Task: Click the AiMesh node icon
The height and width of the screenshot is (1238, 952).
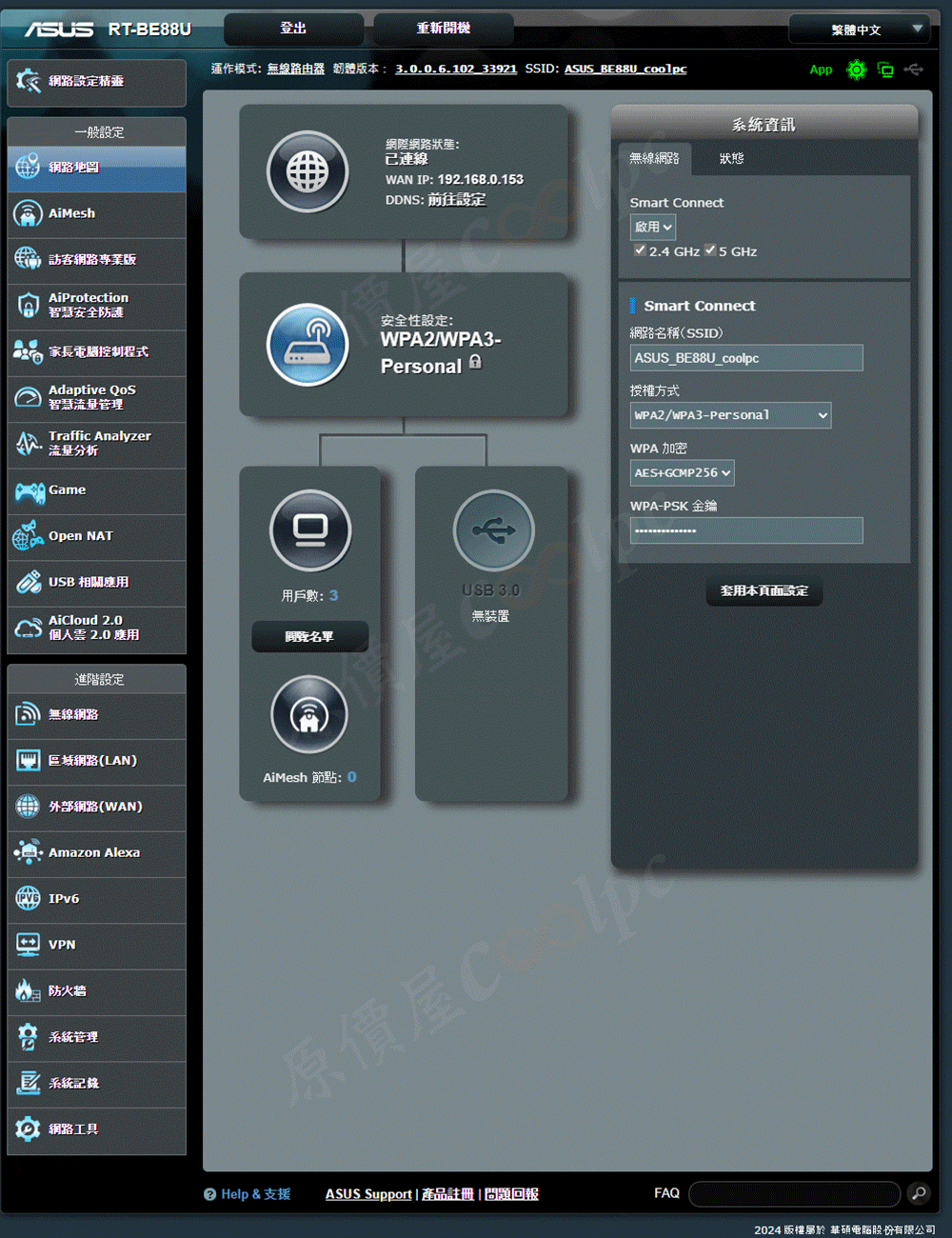Action: (x=309, y=714)
